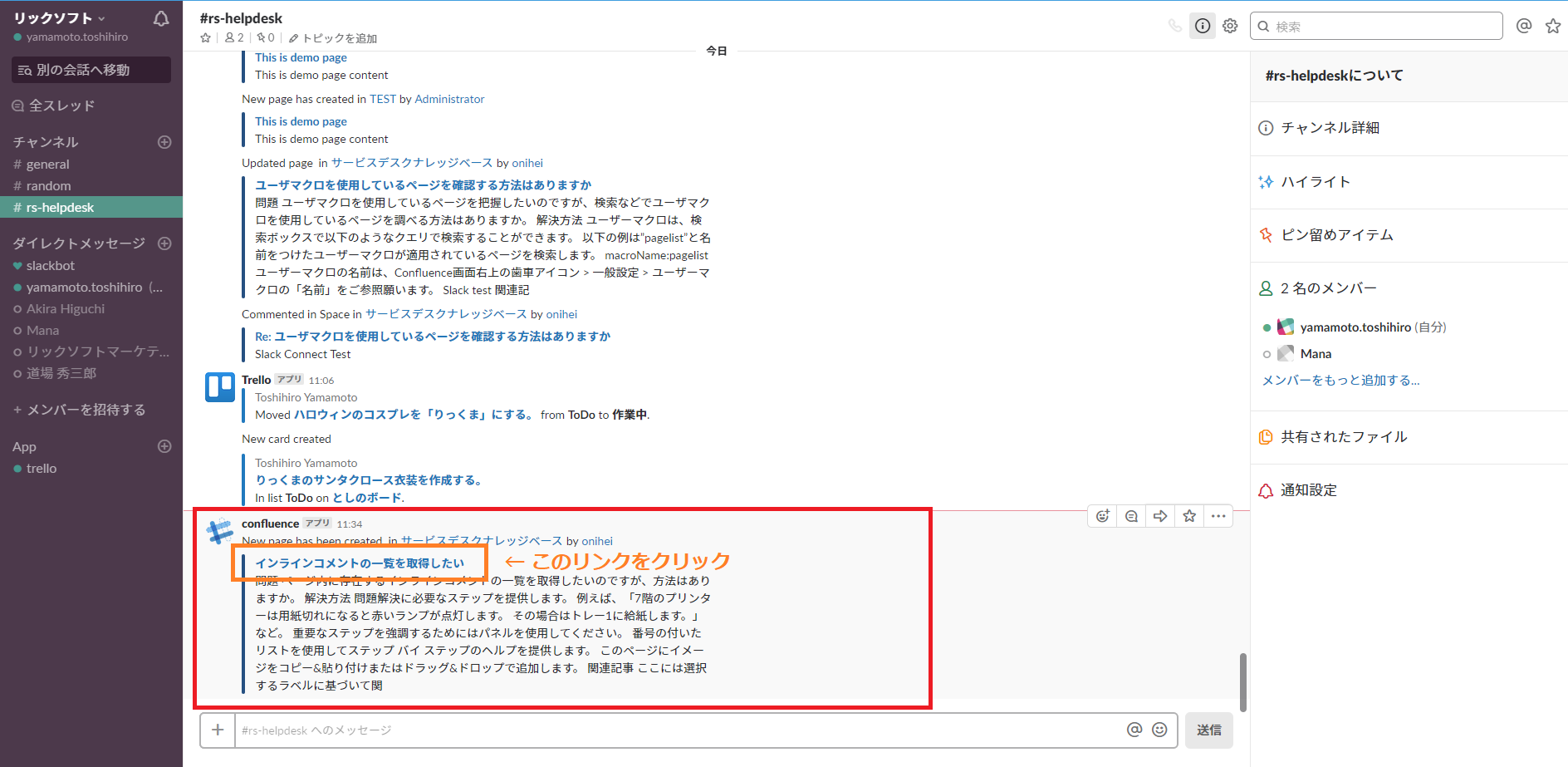This screenshot has height=767, width=1568.
Task: Open the リックソフト workspace menu
Action: (x=60, y=17)
